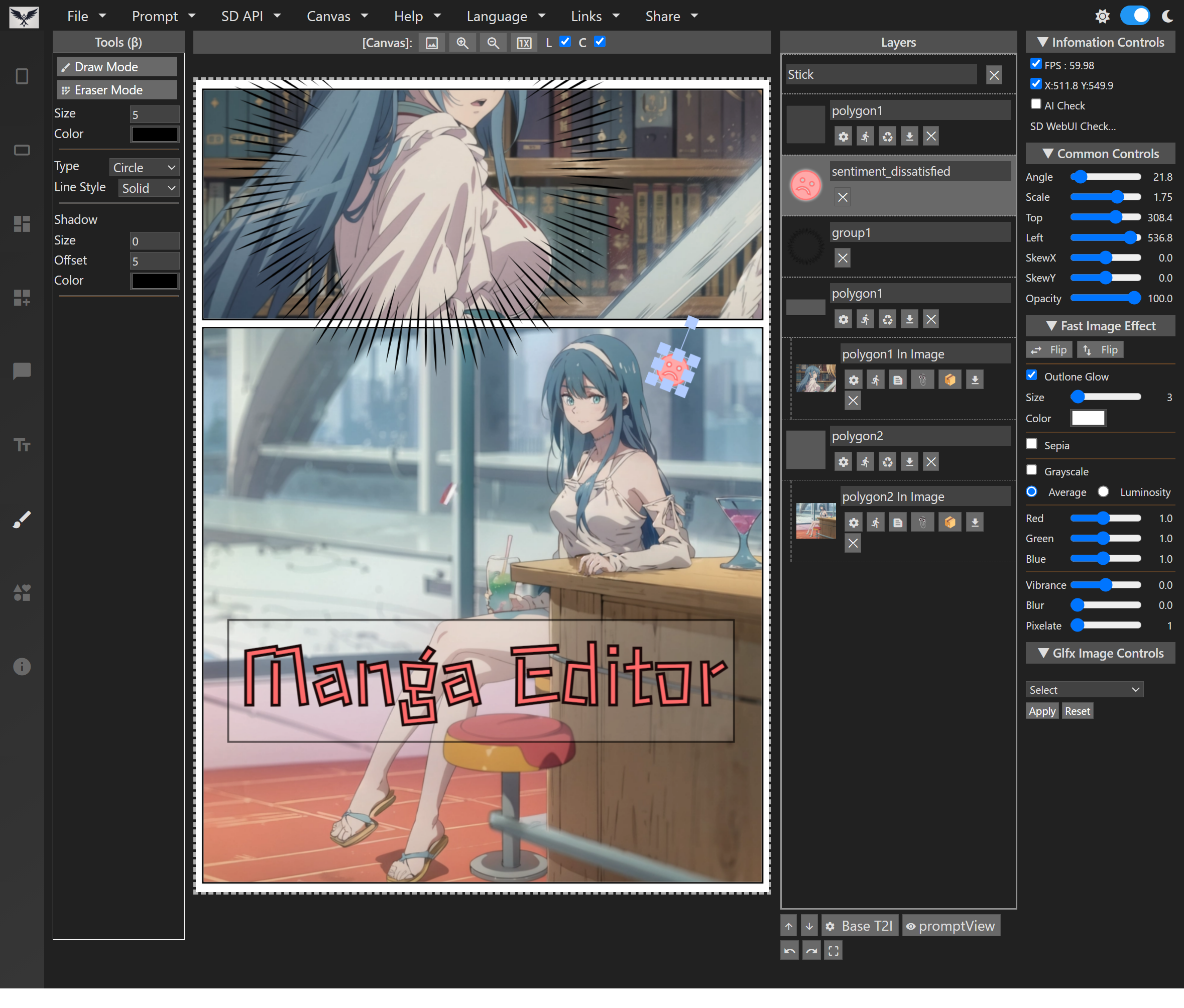Move layer up with the up arrow button

coord(789,926)
